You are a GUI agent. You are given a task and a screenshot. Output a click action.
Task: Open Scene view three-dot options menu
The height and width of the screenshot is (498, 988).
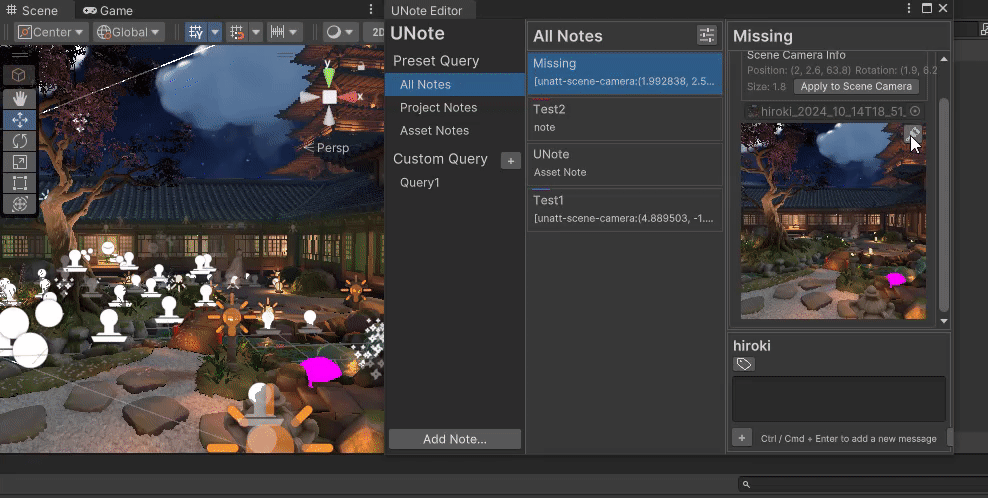coord(370,9)
